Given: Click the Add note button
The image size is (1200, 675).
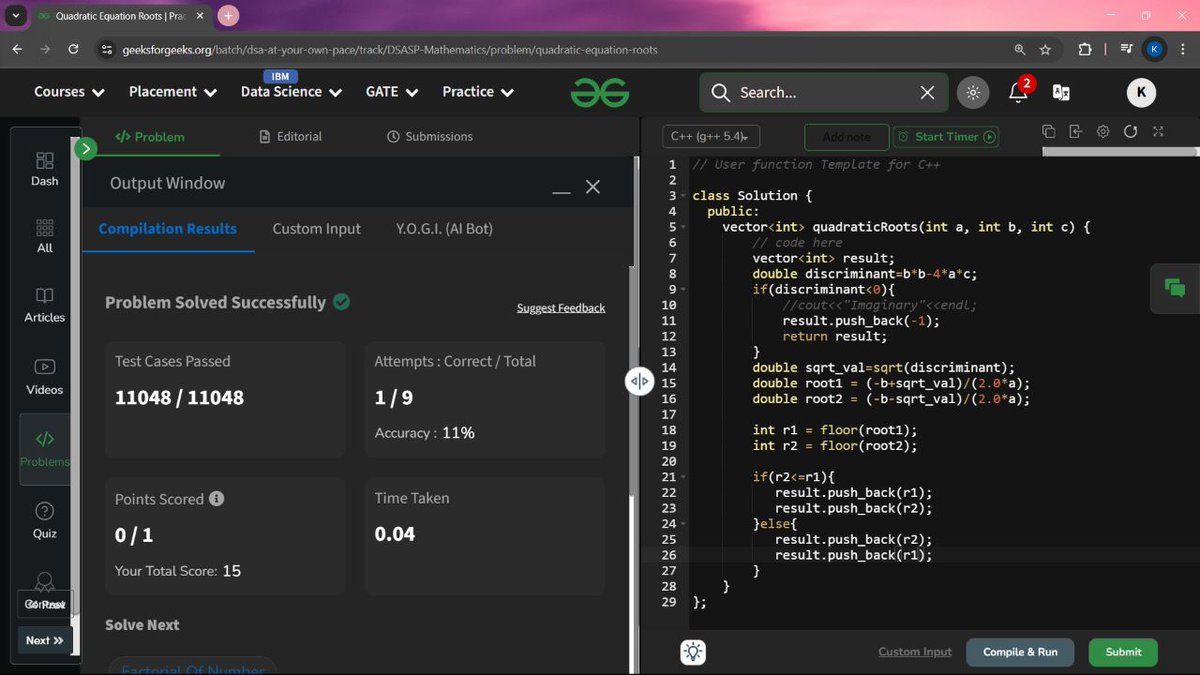Looking at the screenshot, I should pyautogui.click(x=846, y=137).
